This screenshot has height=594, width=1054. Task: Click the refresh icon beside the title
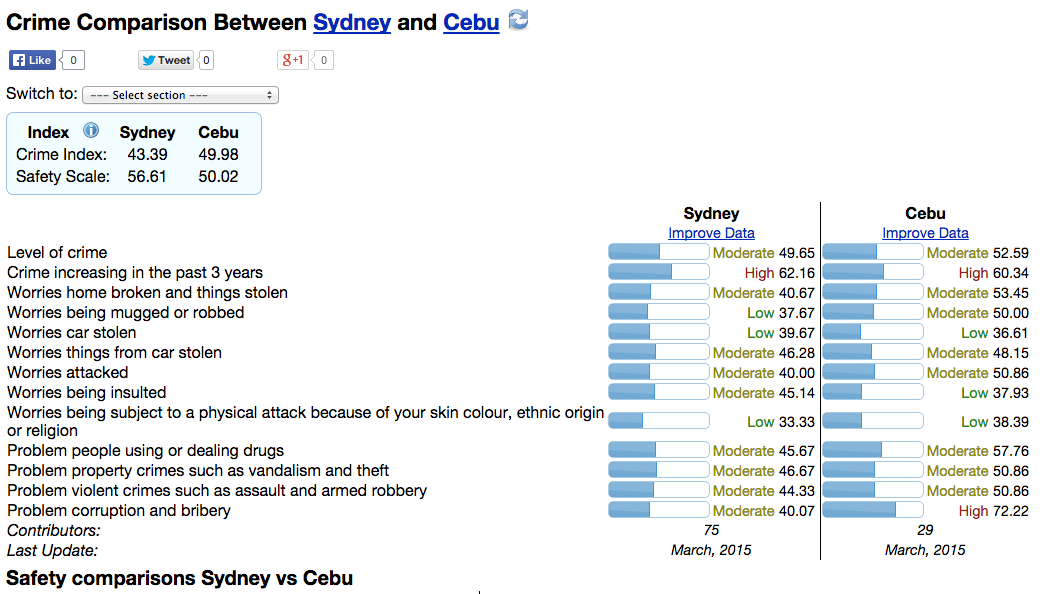click(x=518, y=19)
